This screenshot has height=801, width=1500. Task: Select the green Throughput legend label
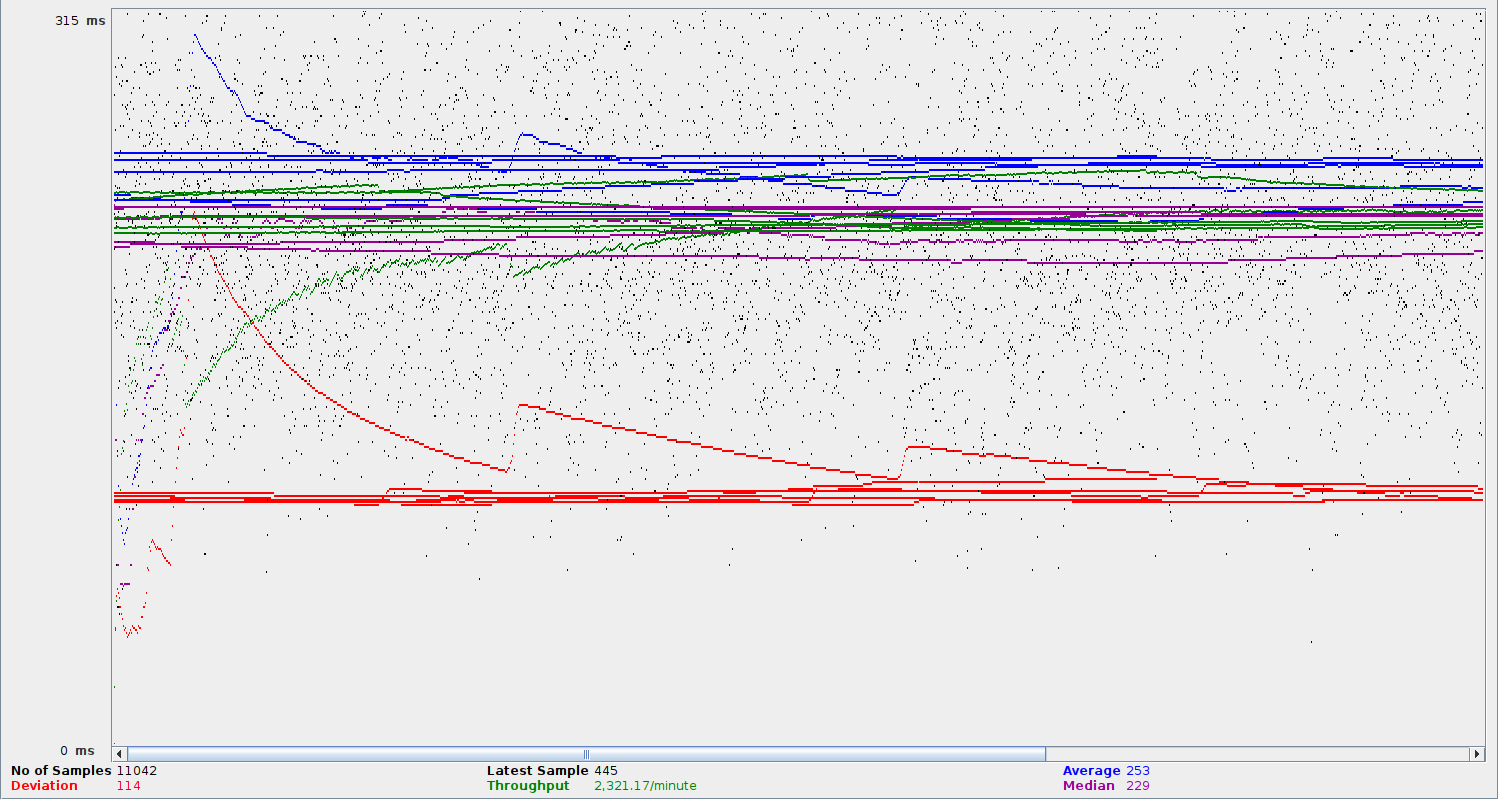click(x=528, y=786)
